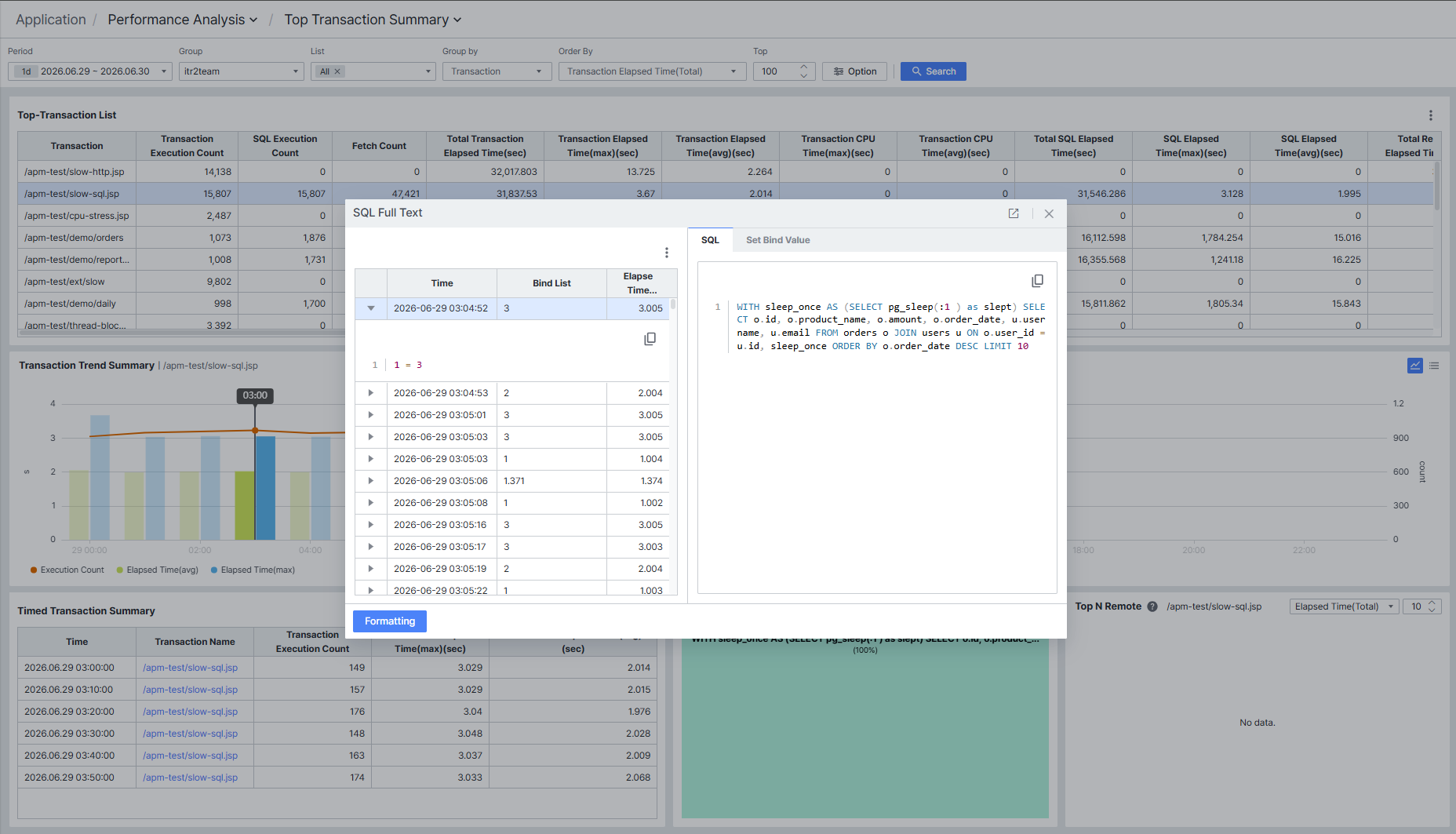Remove the All tag from List filter

click(x=337, y=71)
